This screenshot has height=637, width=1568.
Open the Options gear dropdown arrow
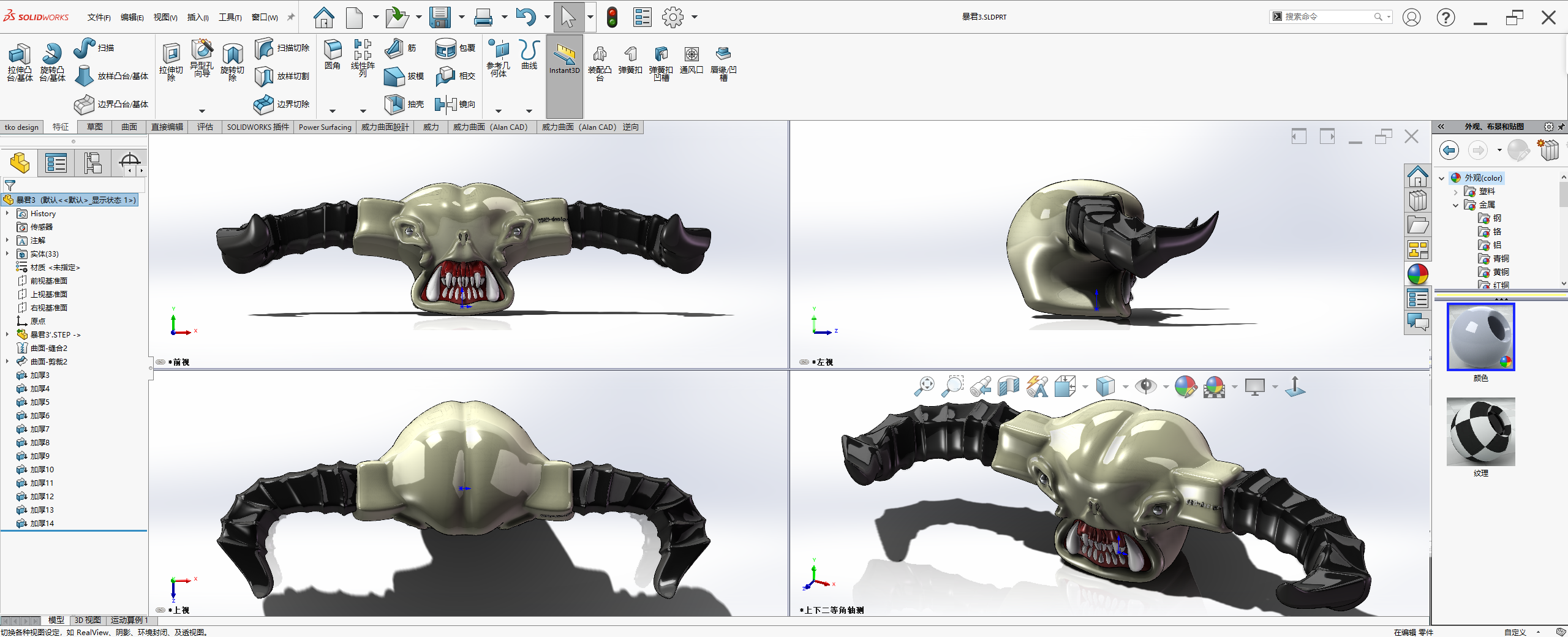click(x=695, y=17)
